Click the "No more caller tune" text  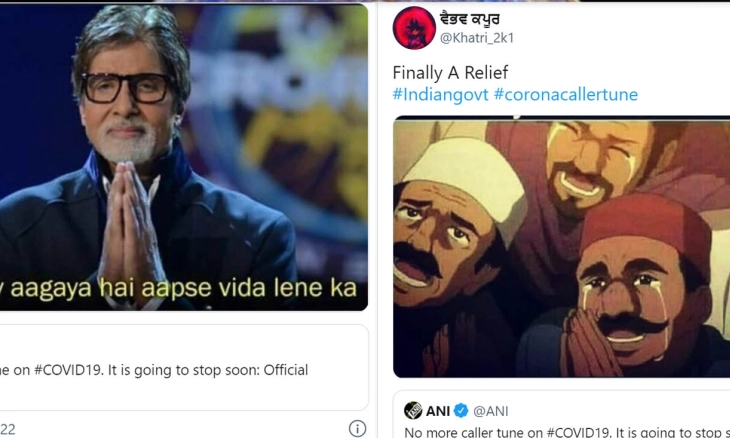coord(479,432)
